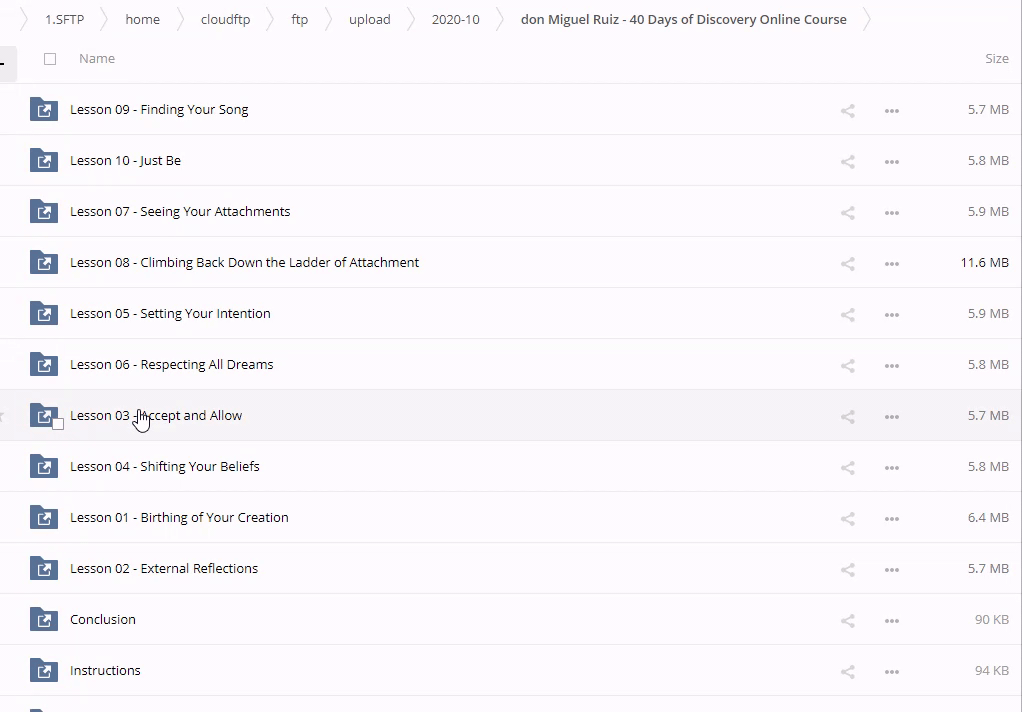Click folder icon of Lesson 05 - Setting Your Intention

pyautogui.click(x=44, y=314)
